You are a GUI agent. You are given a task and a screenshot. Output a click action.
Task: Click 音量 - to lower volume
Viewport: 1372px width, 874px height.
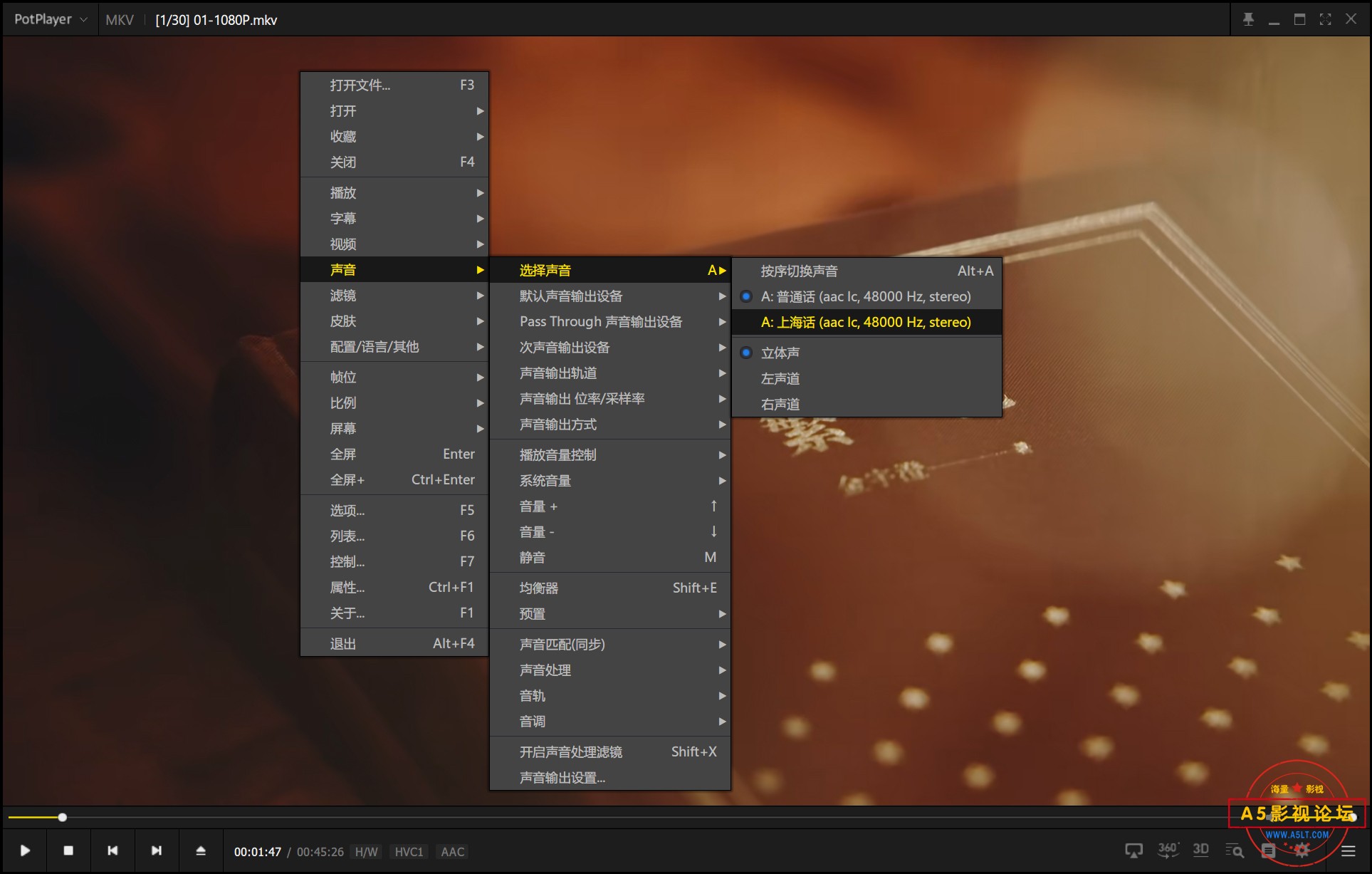pyautogui.click(x=610, y=531)
